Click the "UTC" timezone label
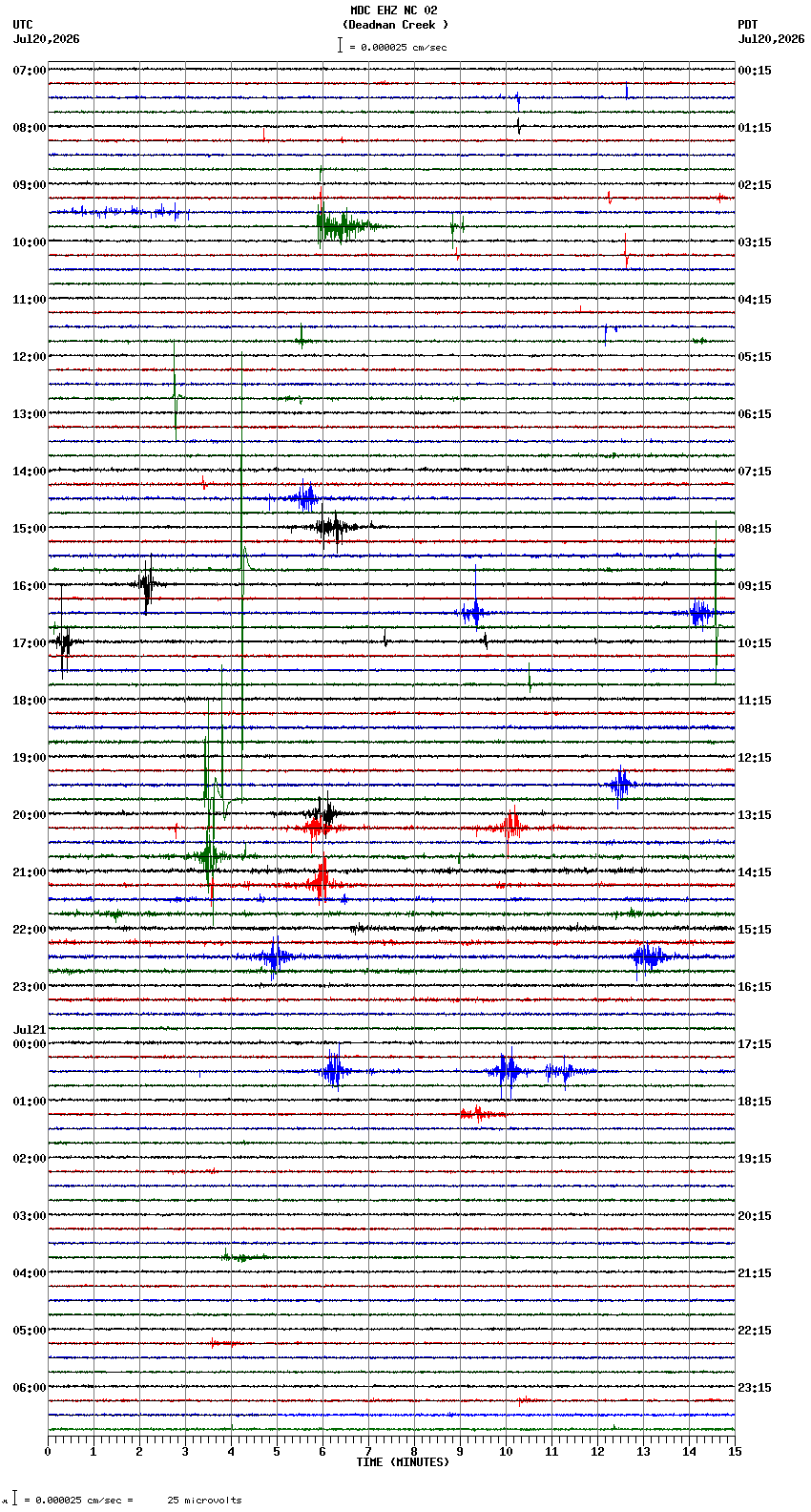811x1512 pixels. point(23,25)
